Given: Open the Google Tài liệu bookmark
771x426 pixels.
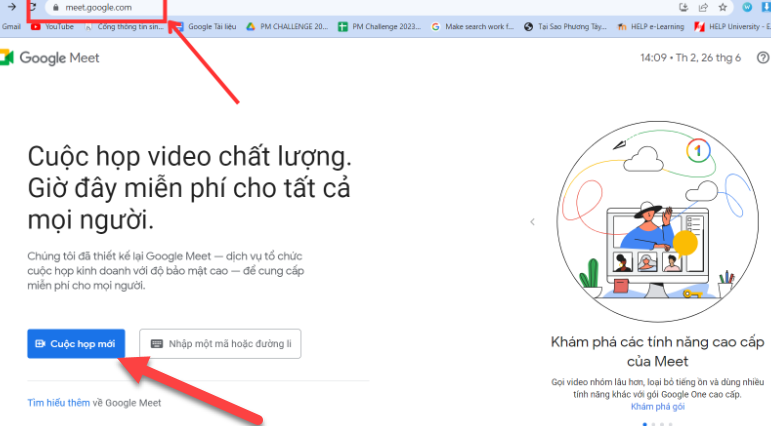Looking at the screenshot, I should click(x=207, y=27).
